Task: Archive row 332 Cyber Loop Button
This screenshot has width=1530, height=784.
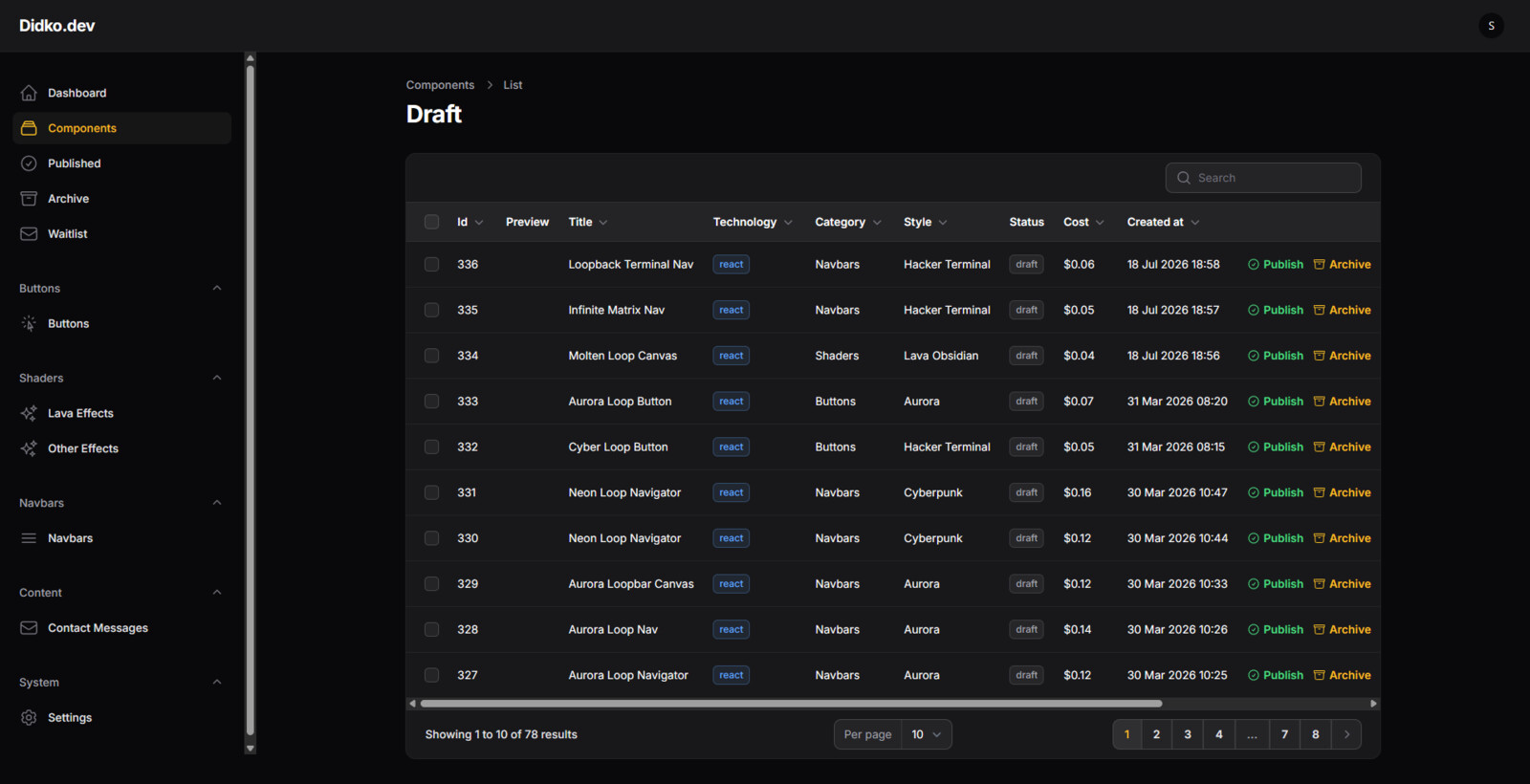Action: tap(1342, 447)
